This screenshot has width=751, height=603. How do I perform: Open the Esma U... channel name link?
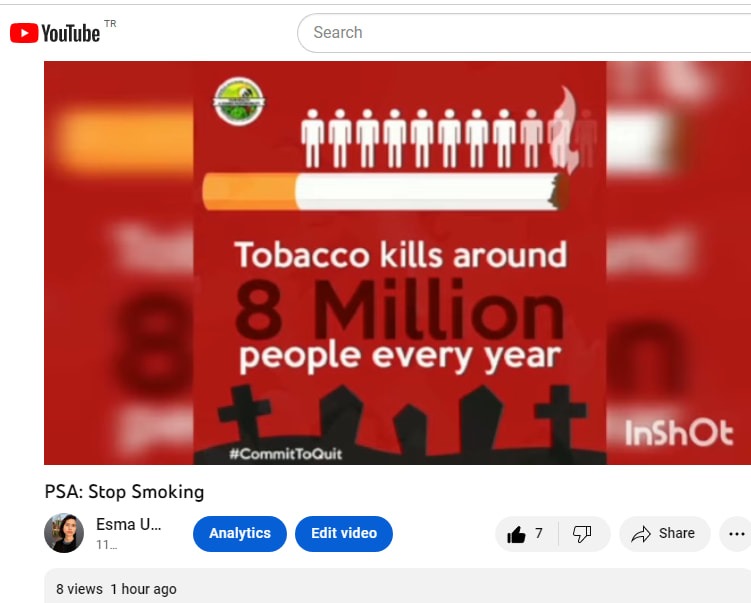128,524
